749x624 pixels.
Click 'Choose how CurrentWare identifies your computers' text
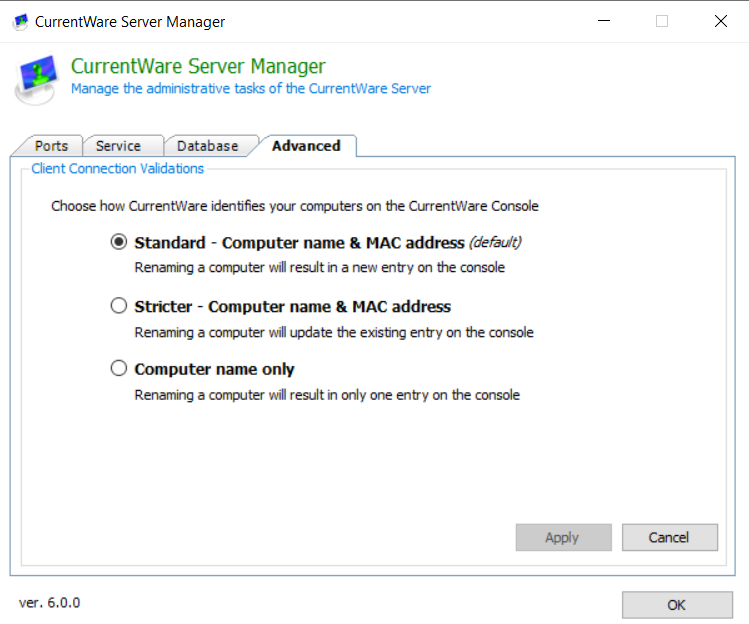[295, 206]
